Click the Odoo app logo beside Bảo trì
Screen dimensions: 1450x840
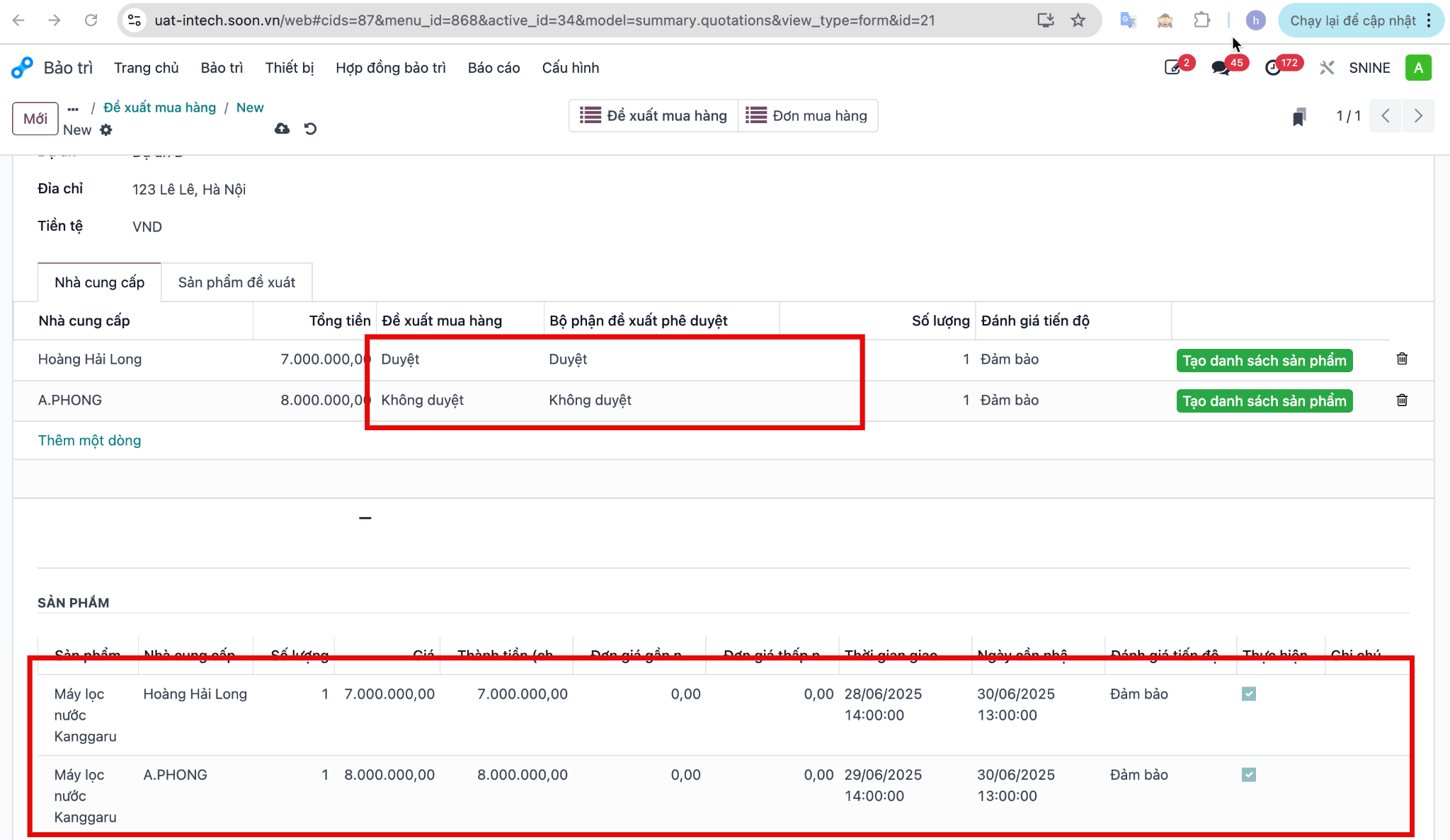[22, 68]
